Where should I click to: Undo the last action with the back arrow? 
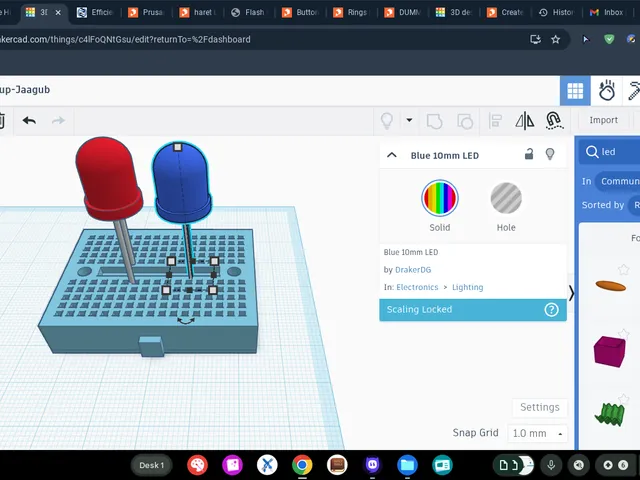click(x=29, y=120)
